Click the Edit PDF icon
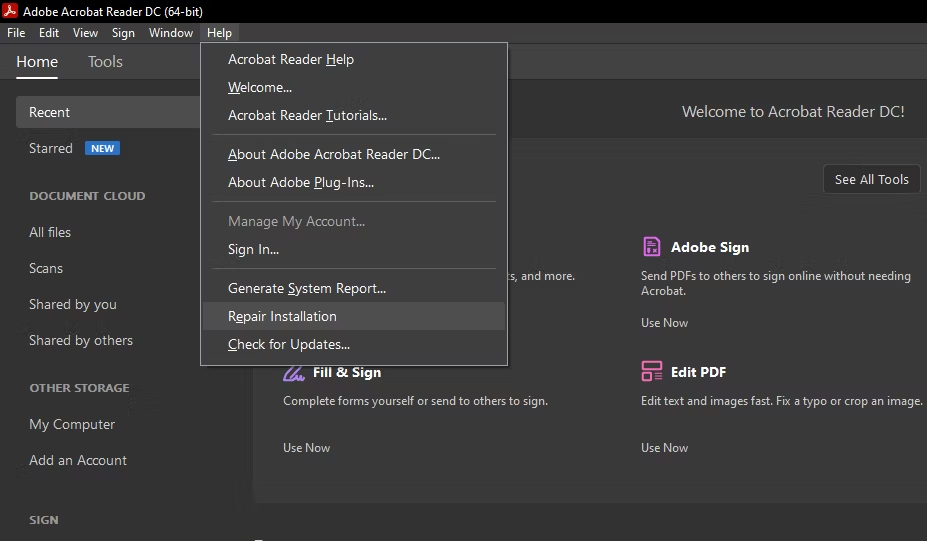The image size is (927, 541). pyautogui.click(x=652, y=372)
